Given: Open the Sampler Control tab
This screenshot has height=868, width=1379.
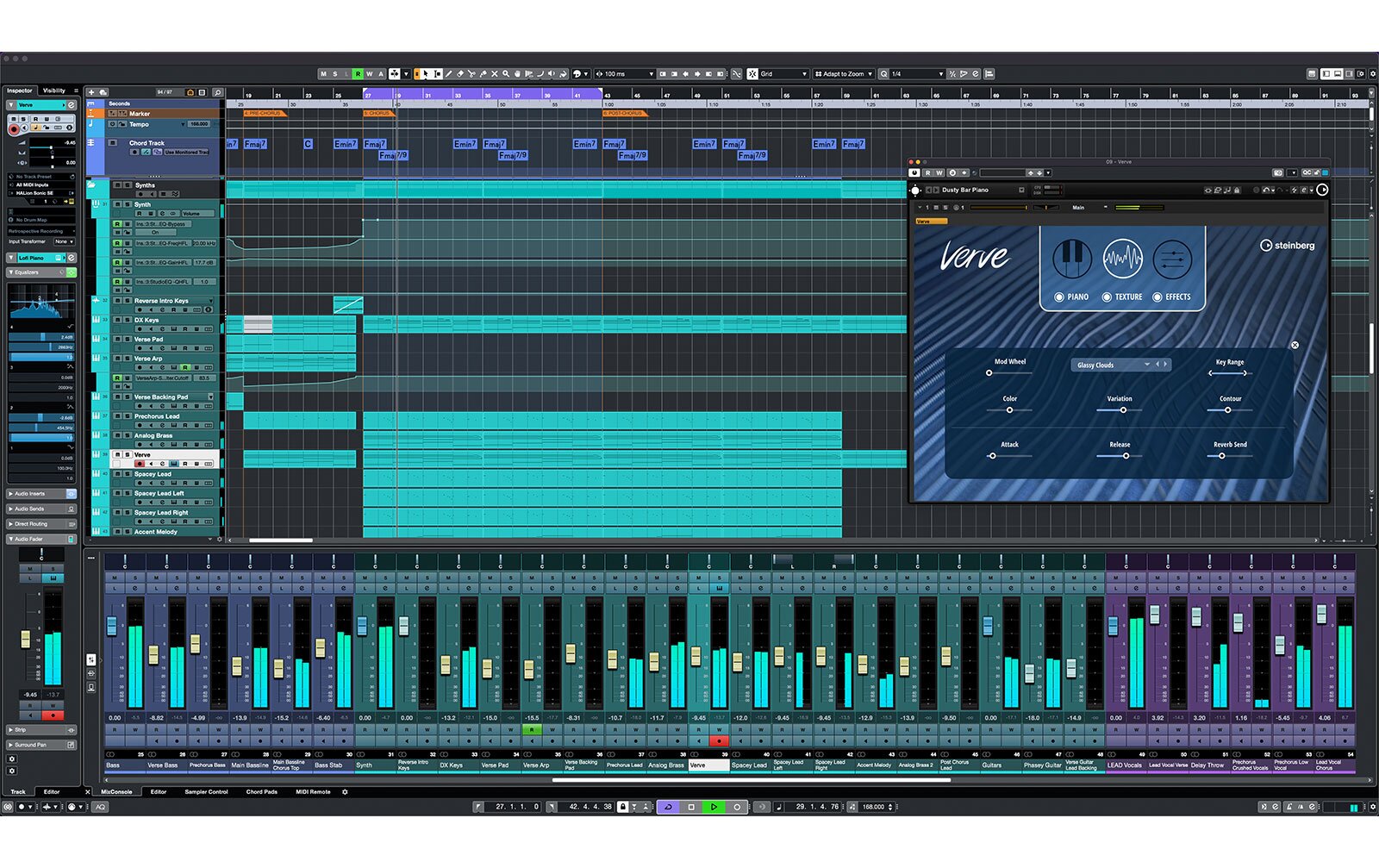Looking at the screenshot, I should [x=206, y=791].
